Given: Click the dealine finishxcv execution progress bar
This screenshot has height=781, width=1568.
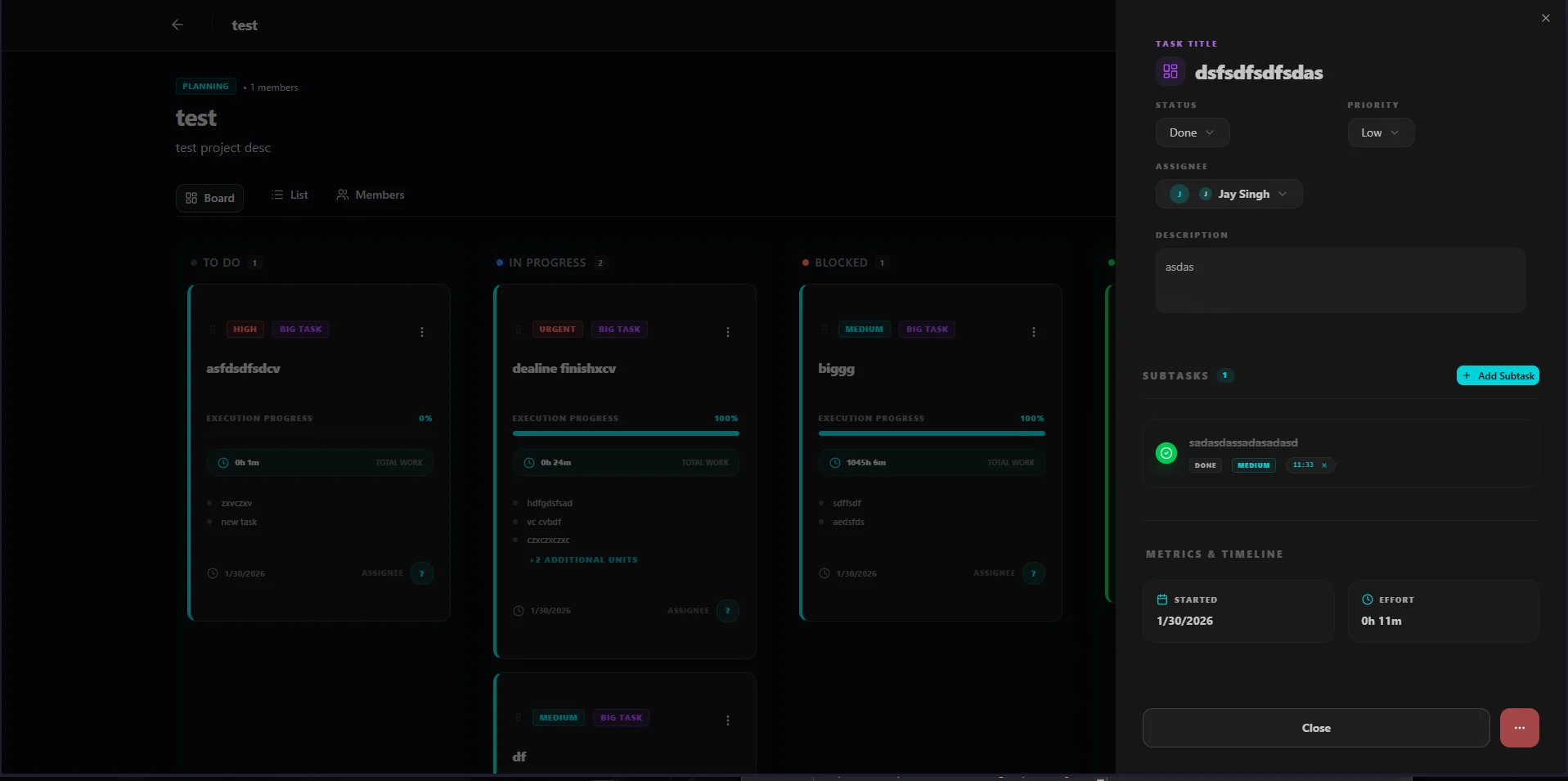Looking at the screenshot, I should point(626,433).
